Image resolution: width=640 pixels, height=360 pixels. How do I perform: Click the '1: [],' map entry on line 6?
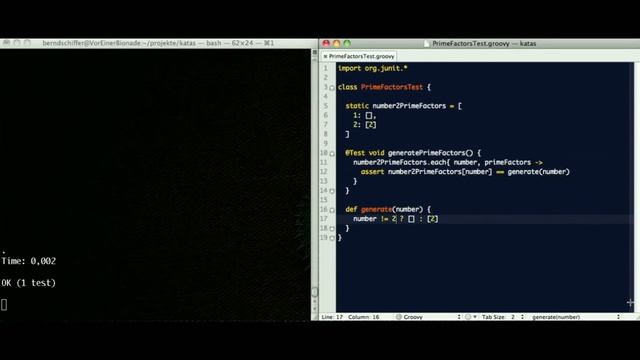(364, 116)
